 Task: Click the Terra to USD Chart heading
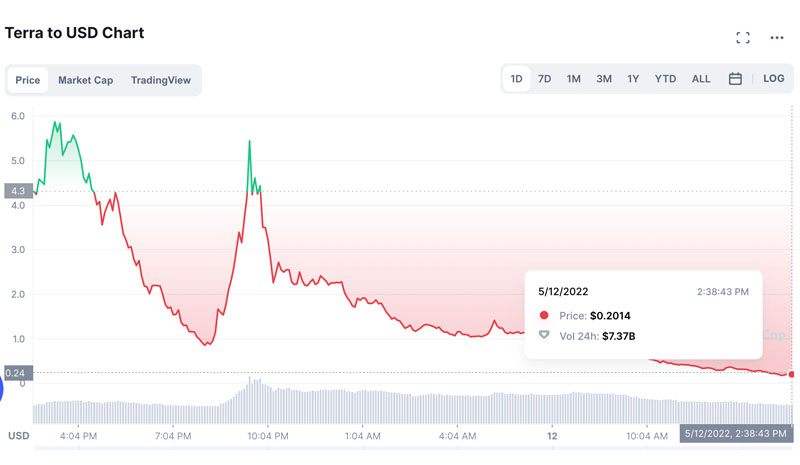click(x=74, y=33)
